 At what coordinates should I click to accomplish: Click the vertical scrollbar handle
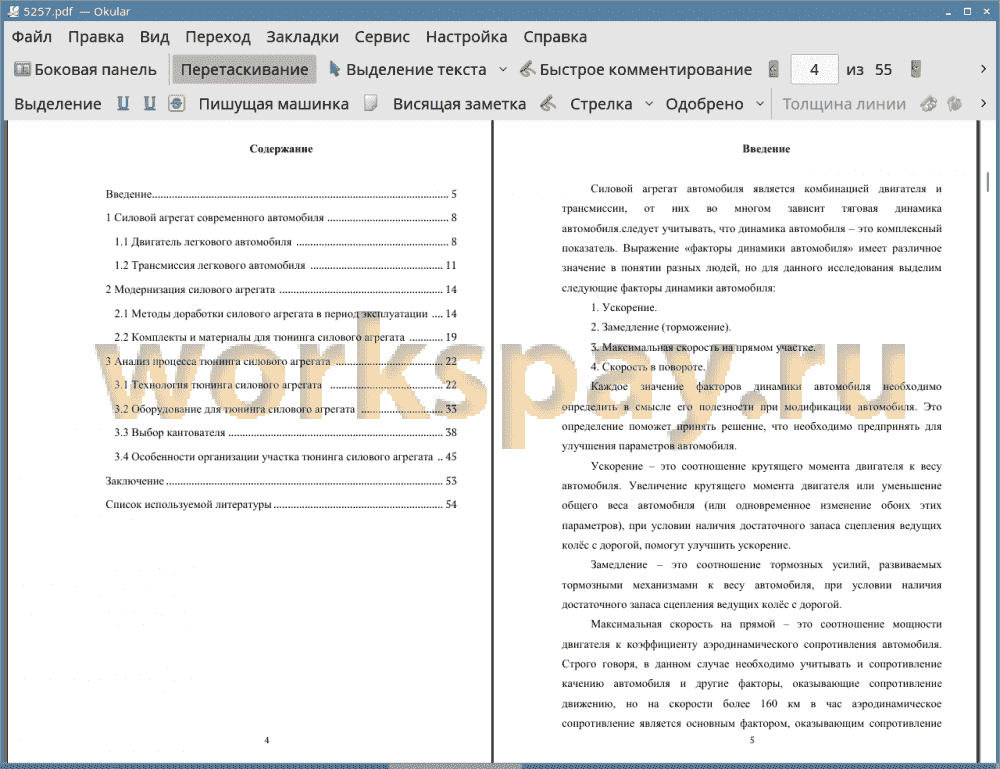pyautogui.click(x=988, y=182)
